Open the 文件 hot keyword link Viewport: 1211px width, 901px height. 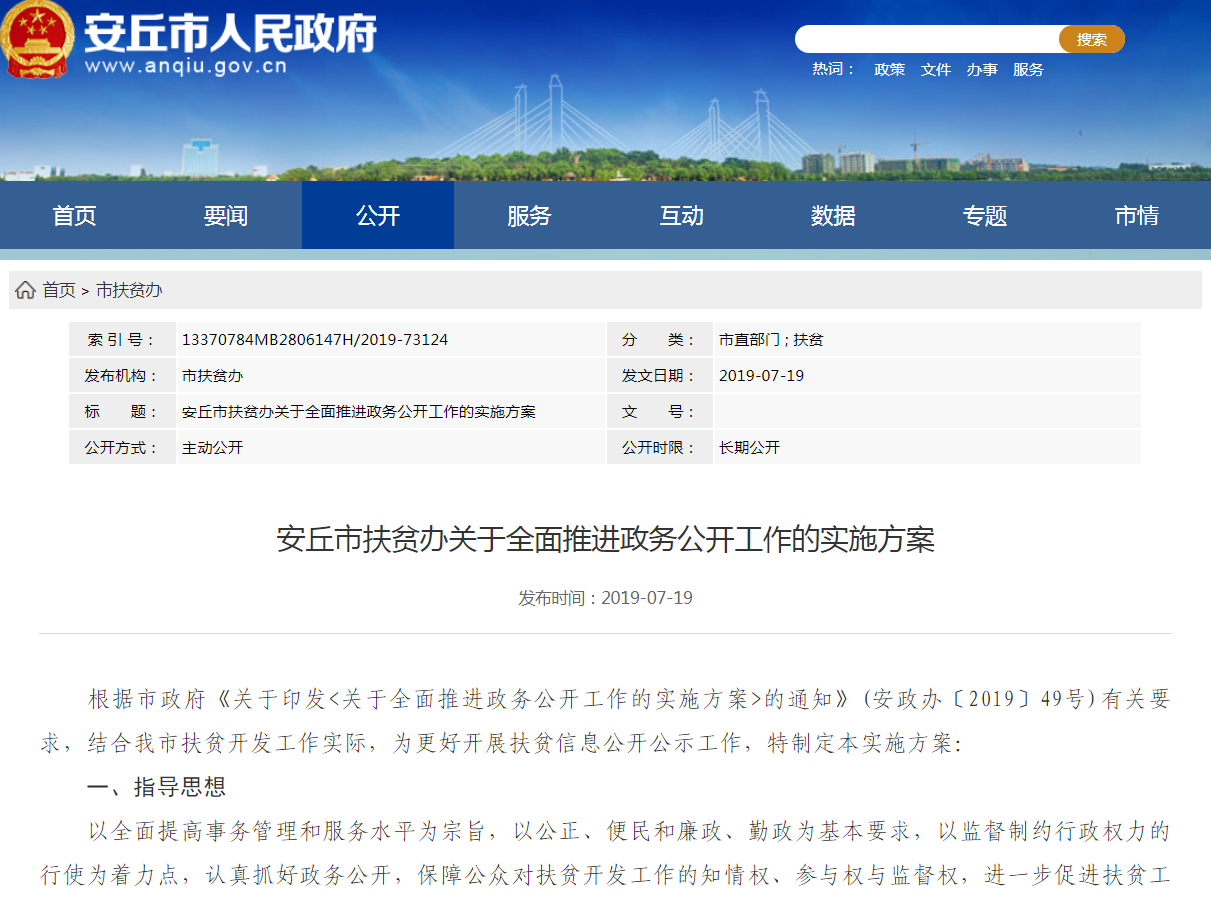click(x=936, y=69)
